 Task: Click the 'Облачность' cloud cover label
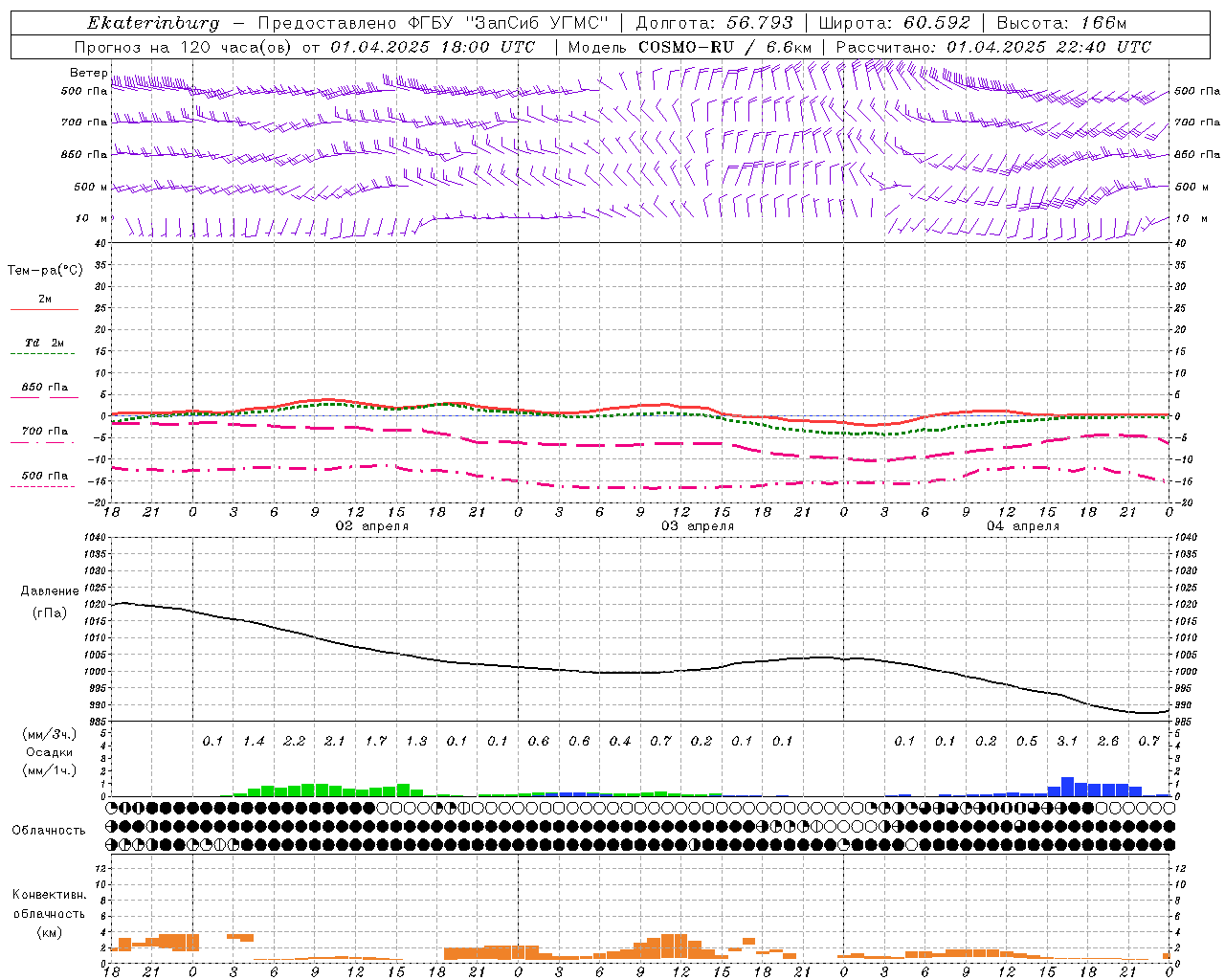[49, 831]
